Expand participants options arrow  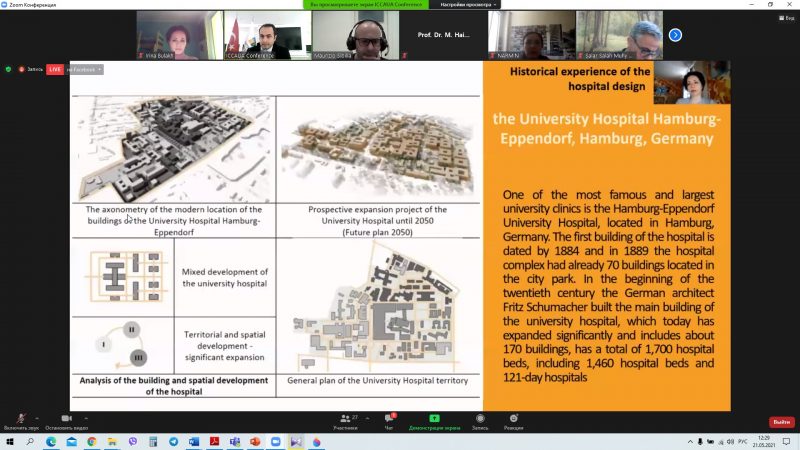pos(367,418)
